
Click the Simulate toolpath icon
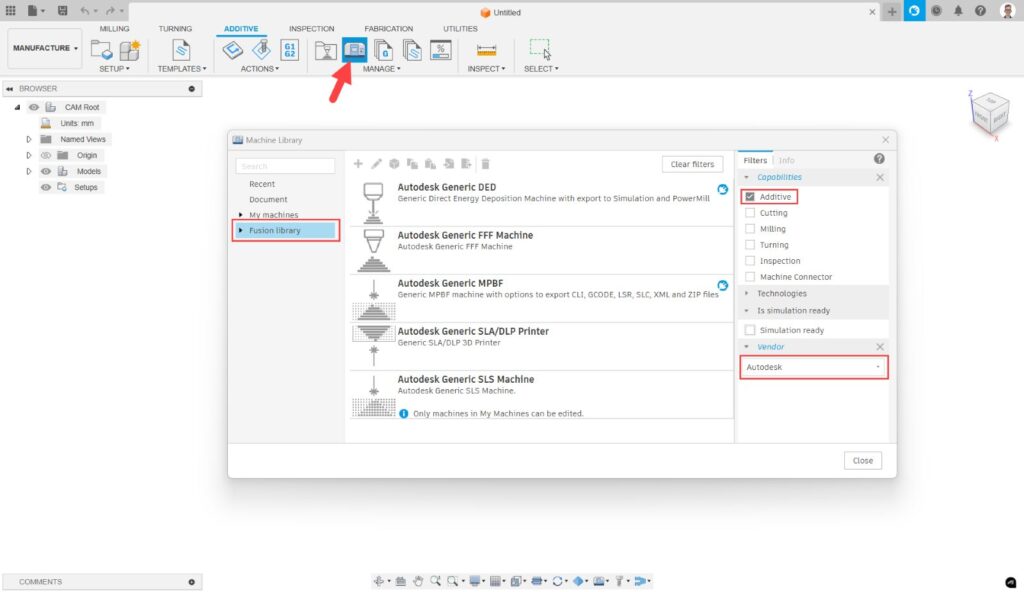[x=261, y=50]
